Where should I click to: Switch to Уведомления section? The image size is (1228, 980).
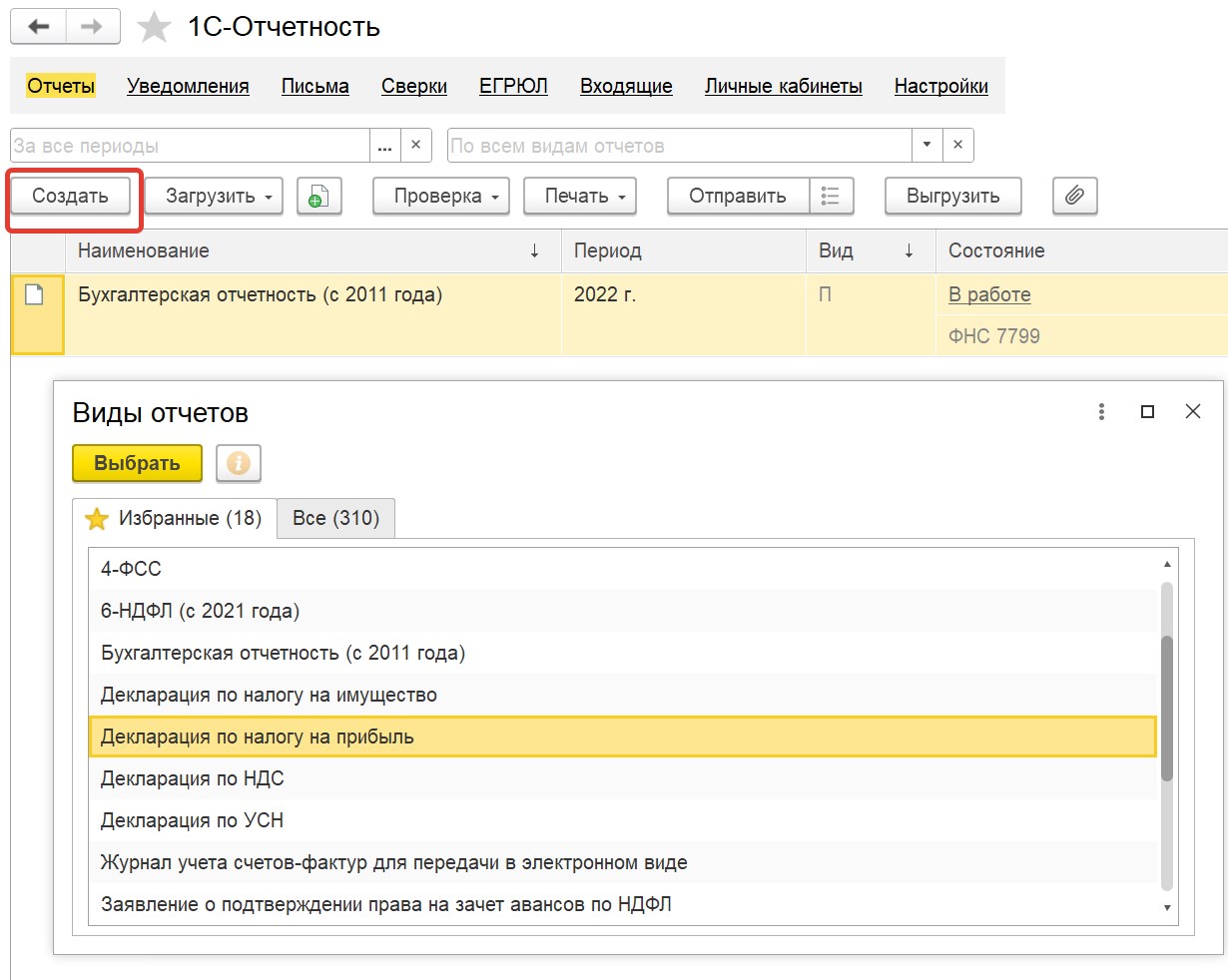[x=188, y=86]
